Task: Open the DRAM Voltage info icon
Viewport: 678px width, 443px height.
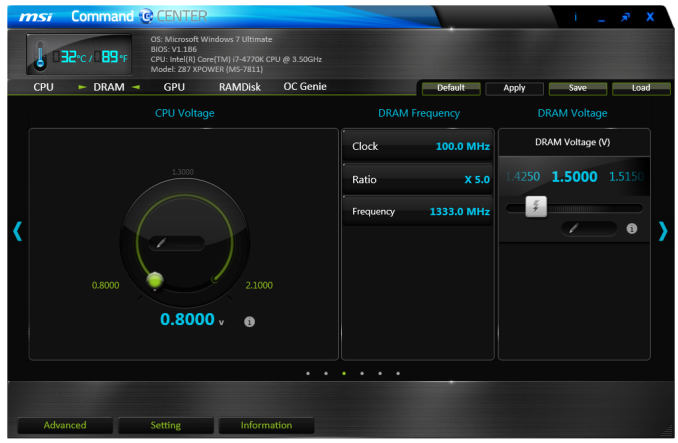Action: (x=632, y=229)
